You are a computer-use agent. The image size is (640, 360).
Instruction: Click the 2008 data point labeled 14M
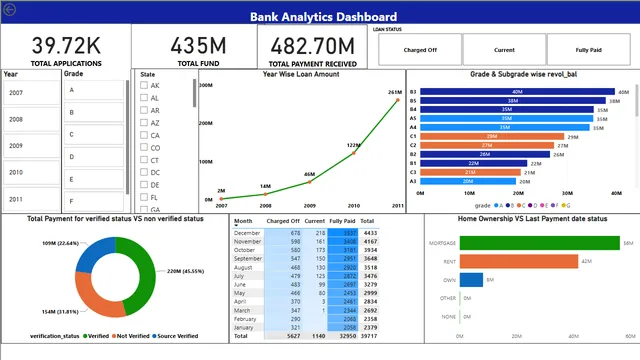pos(265,194)
